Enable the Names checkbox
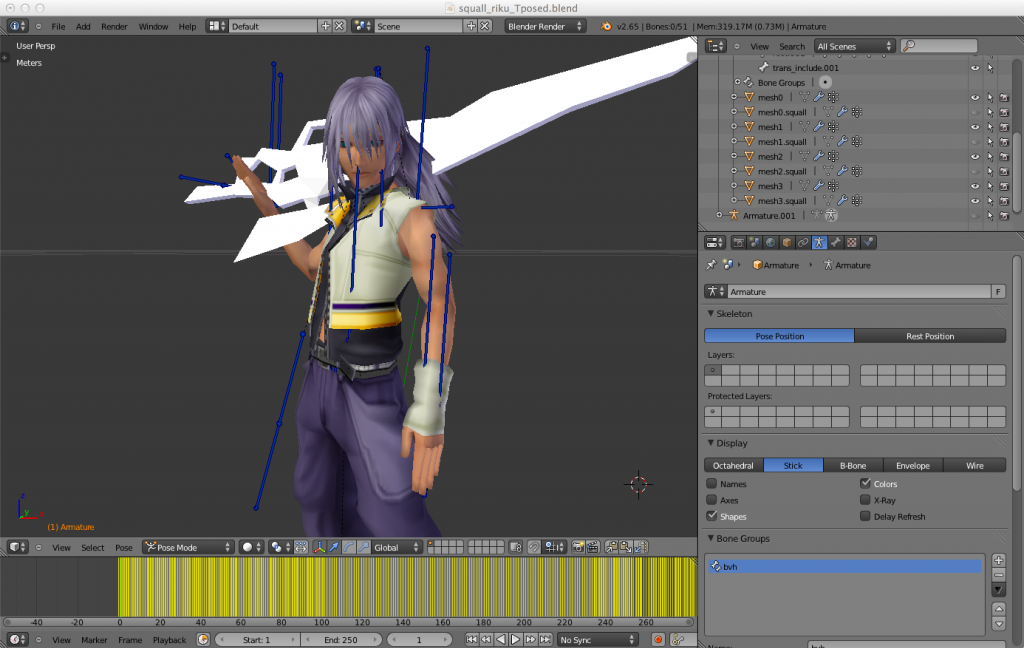Viewport: 1024px width, 648px height. click(x=712, y=484)
